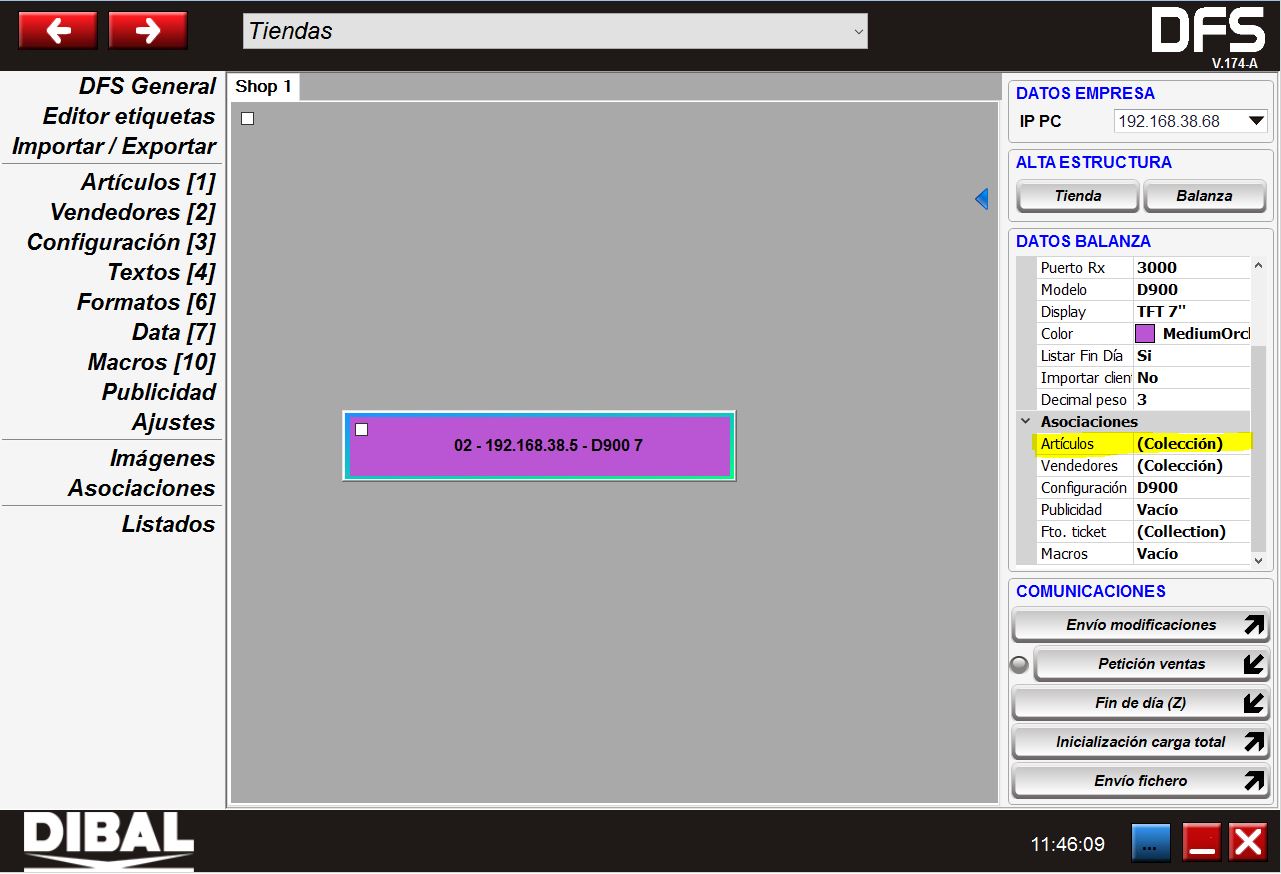Open Ajustes section

[x=173, y=422]
